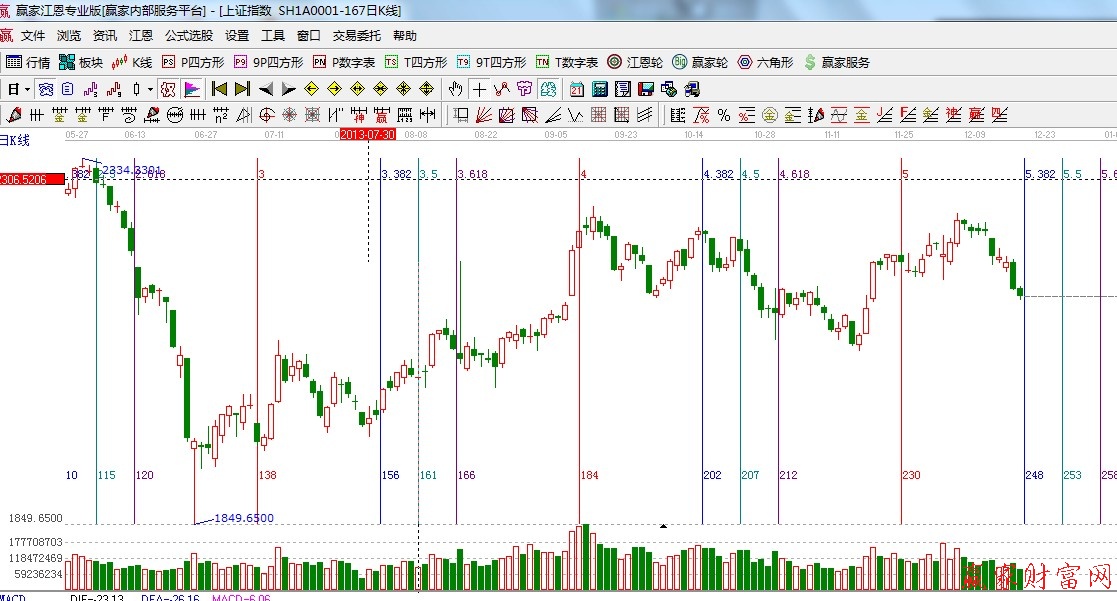The image size is (1117, 601).
Task: Open the 工具 tools menu
Action: click(272, 36)
